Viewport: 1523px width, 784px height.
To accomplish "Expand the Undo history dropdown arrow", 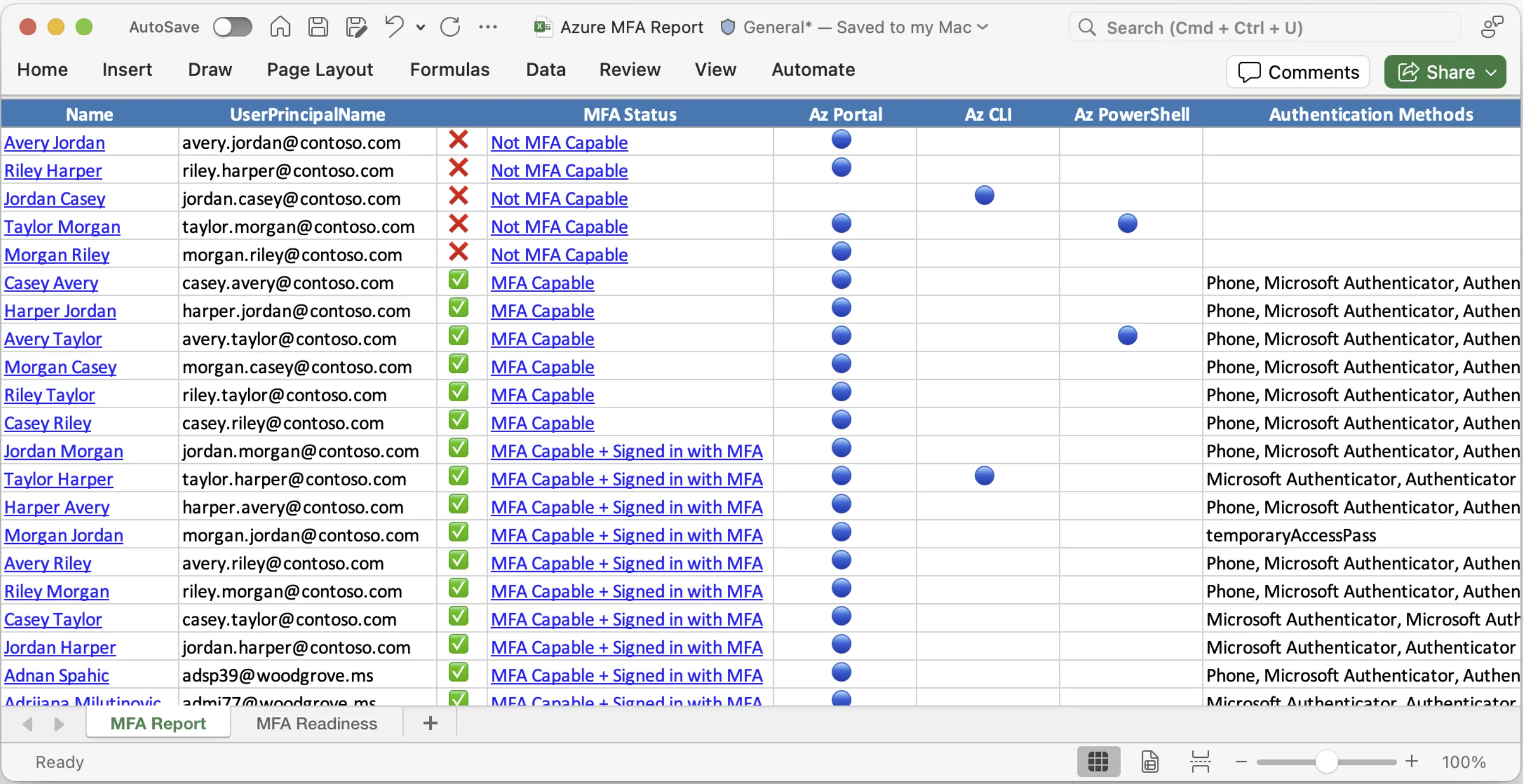I will (420, 27).
